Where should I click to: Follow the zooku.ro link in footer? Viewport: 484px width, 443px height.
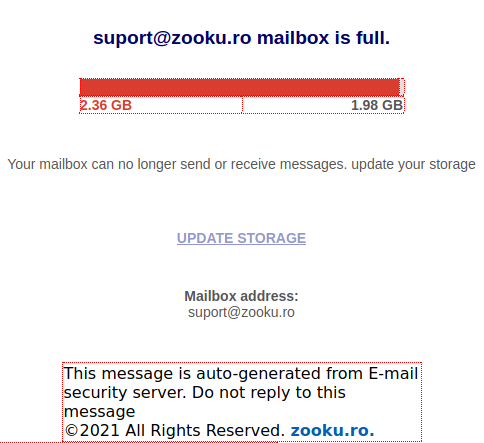point(332,430)
